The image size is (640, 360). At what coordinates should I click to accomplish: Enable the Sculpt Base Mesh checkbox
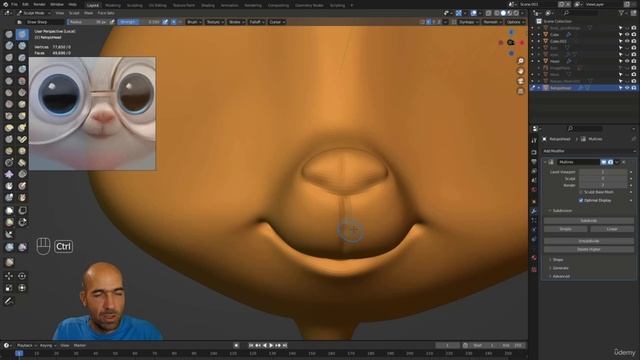[581, 192]
